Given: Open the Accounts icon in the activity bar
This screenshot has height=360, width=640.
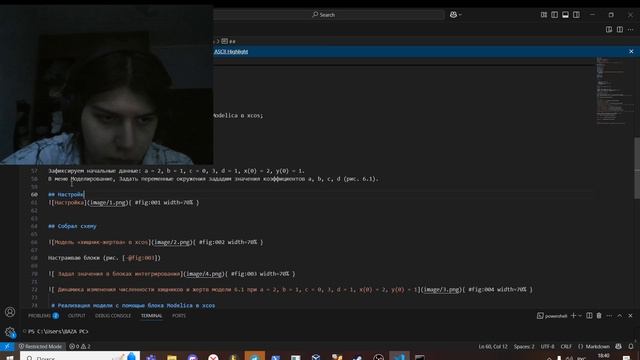Looking at the screenshot, I should 10,312.
